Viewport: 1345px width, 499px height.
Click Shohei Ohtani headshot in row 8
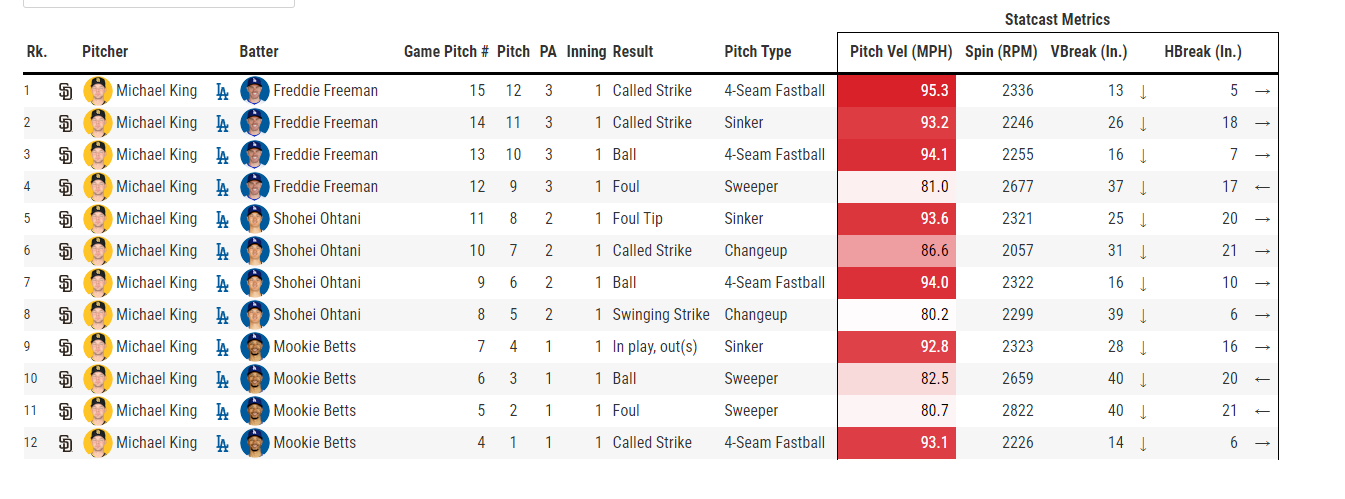pyautogui.click(x=255, y=315)
